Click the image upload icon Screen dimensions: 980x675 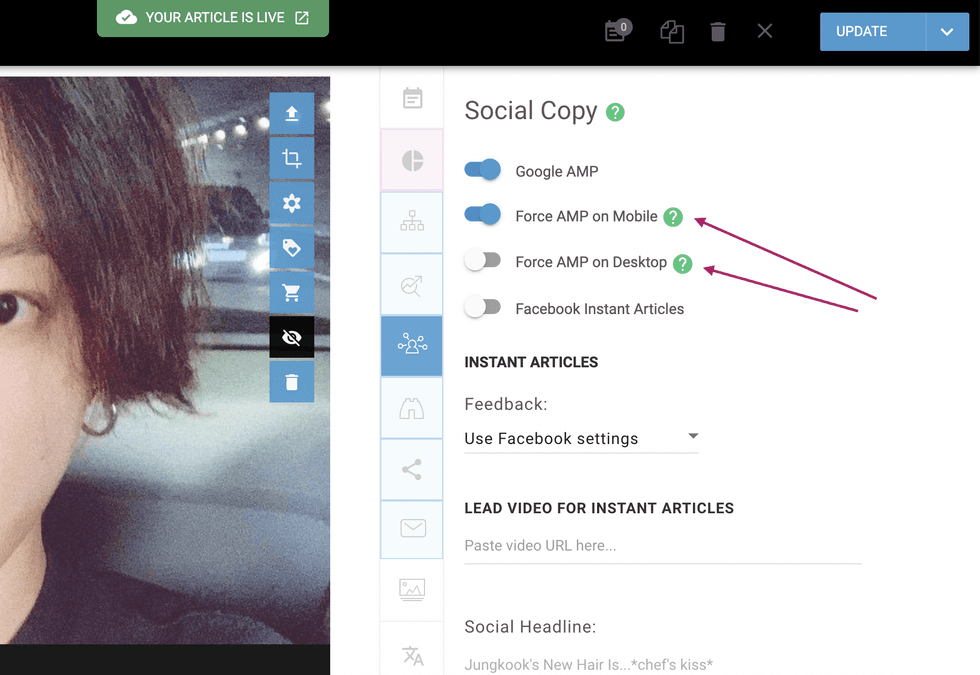[x=291, y=114]
